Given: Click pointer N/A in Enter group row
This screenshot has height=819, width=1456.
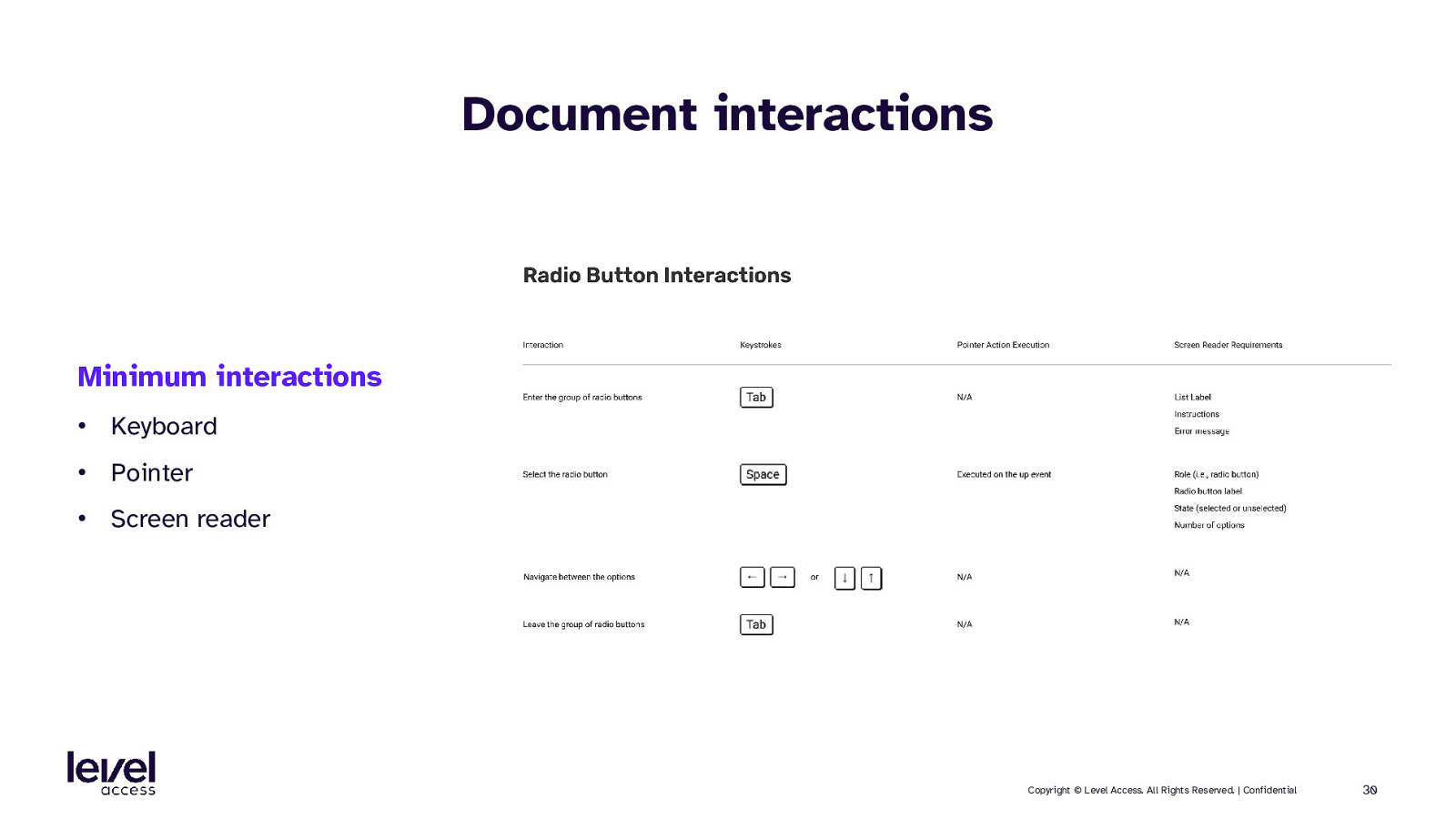Looking at the screenshot, I should click(x=965, y=398).
